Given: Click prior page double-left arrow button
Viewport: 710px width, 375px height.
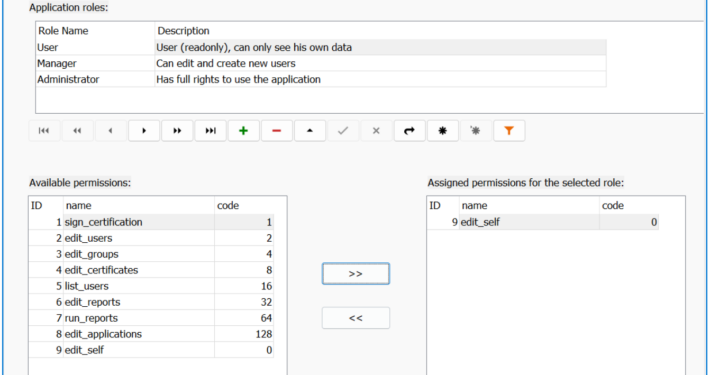Looking at the screenshot, I should point(77,131).
